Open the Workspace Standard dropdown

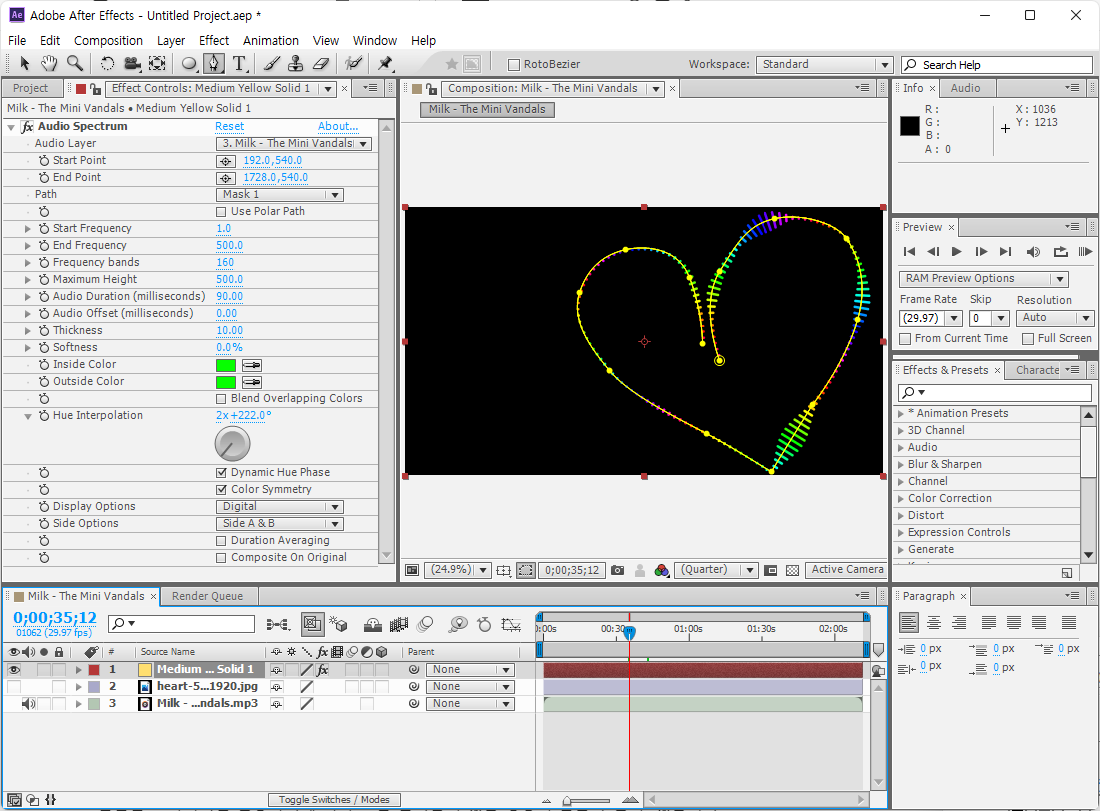point(824,65)
